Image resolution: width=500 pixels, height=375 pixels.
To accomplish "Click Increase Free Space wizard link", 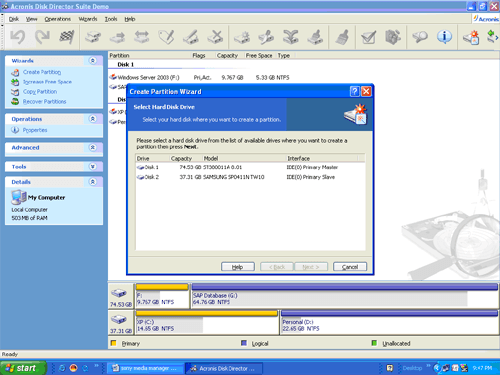I will coord(47,82).
